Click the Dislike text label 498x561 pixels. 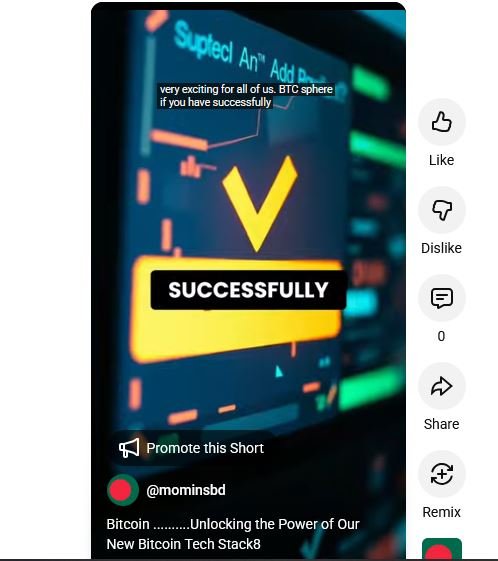pyautogui.click(x=441, y=248)
